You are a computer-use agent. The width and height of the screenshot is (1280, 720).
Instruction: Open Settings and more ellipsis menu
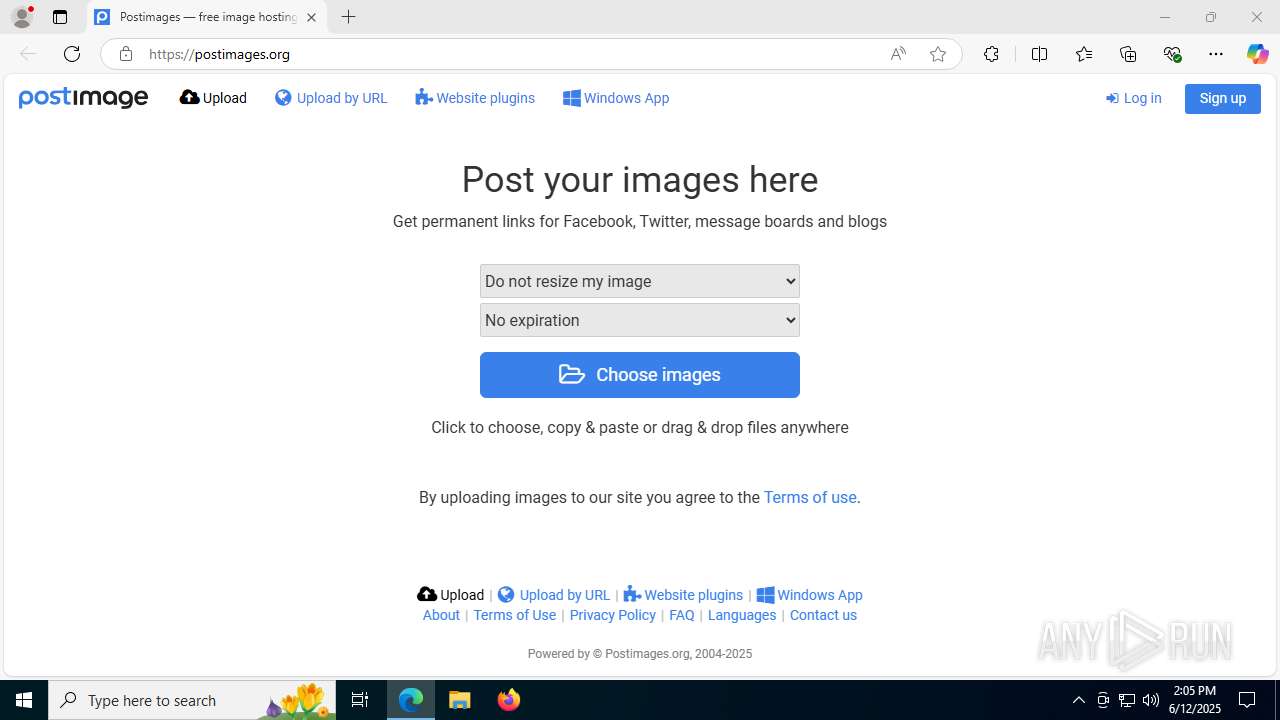point(1216,54)
